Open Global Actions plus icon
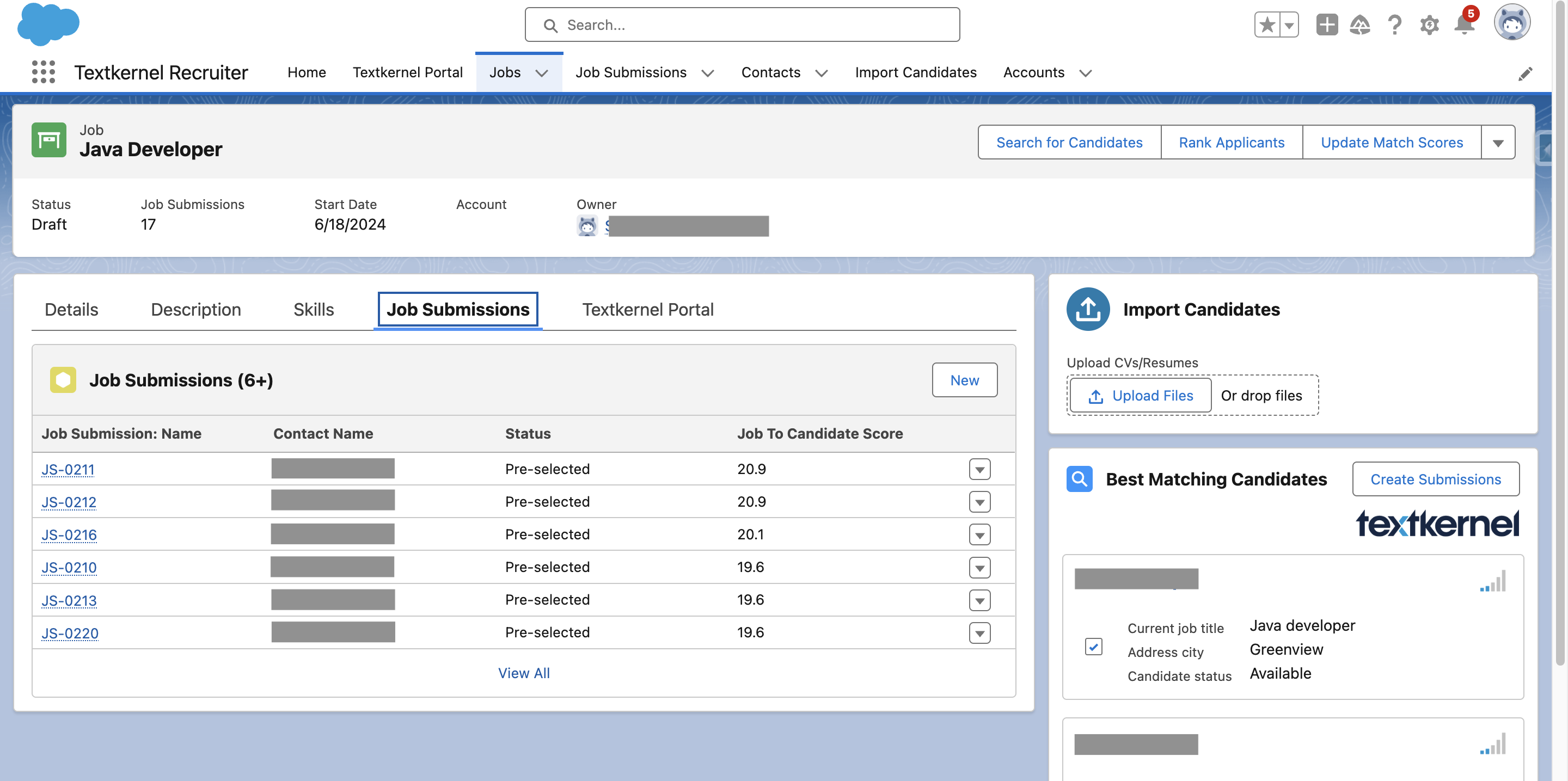This screenshot has height=781, width=1568. point(1327,25)
